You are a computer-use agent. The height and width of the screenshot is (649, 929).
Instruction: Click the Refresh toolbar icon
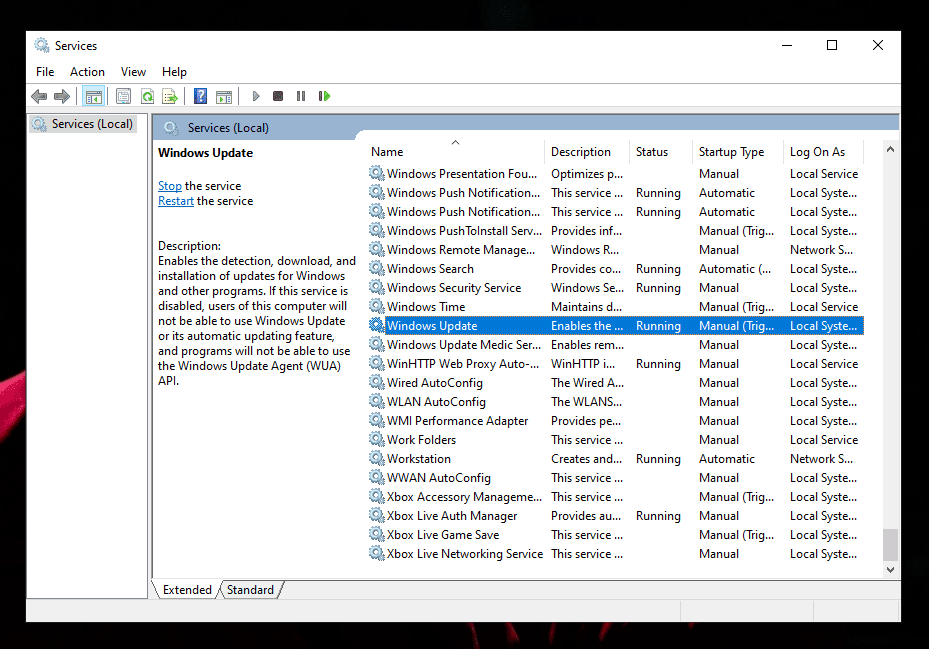click(x=147, y=96)
